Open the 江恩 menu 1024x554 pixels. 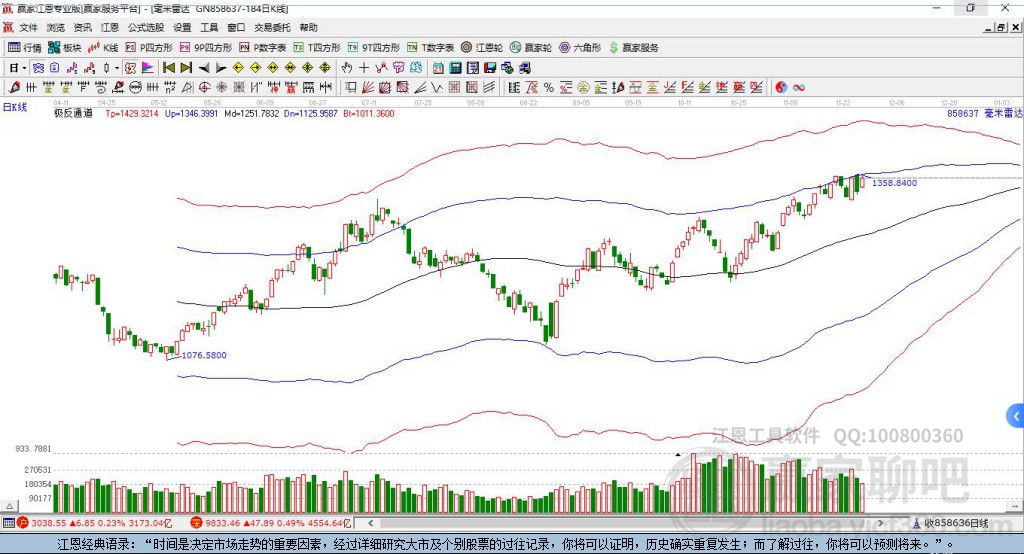pos(110,27)
